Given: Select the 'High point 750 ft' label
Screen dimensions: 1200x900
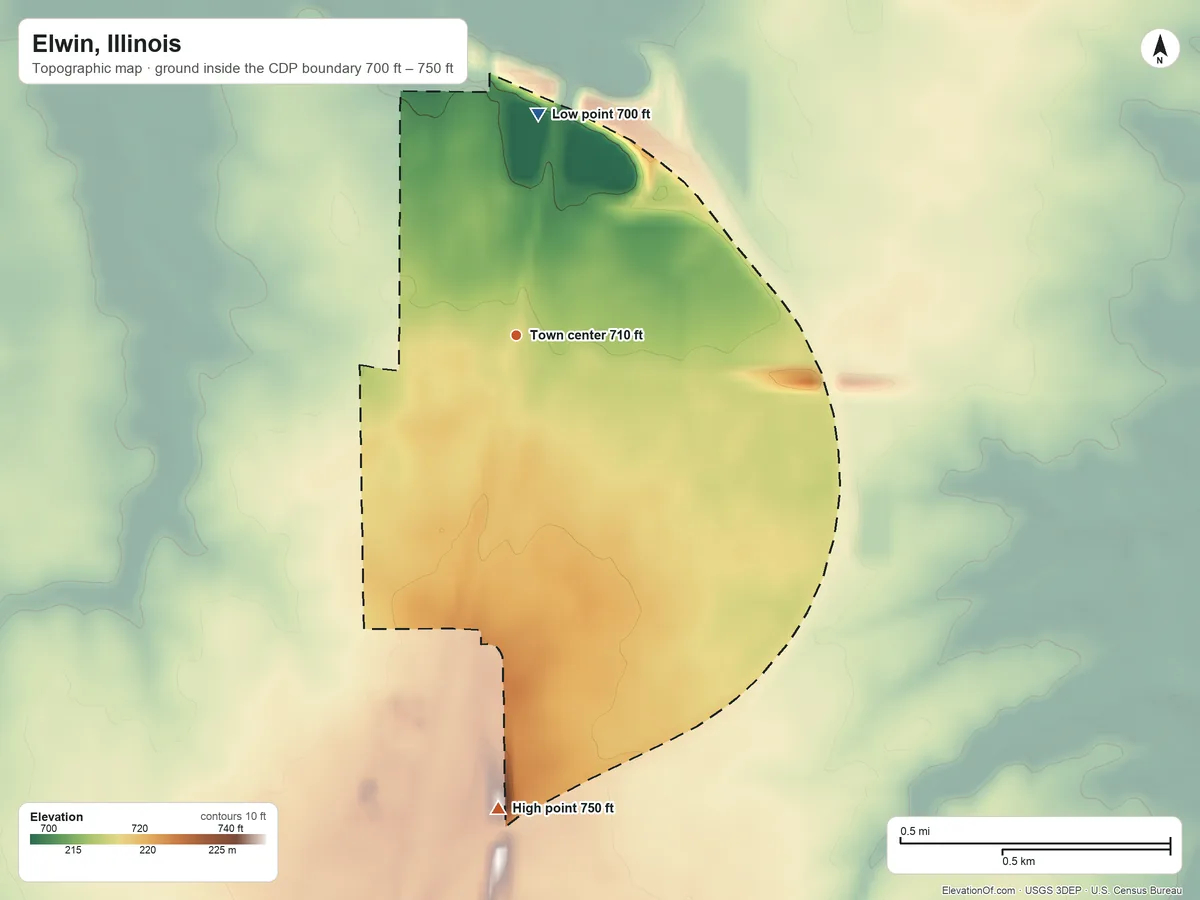Looking at the screenshot, I should point(563,808).
